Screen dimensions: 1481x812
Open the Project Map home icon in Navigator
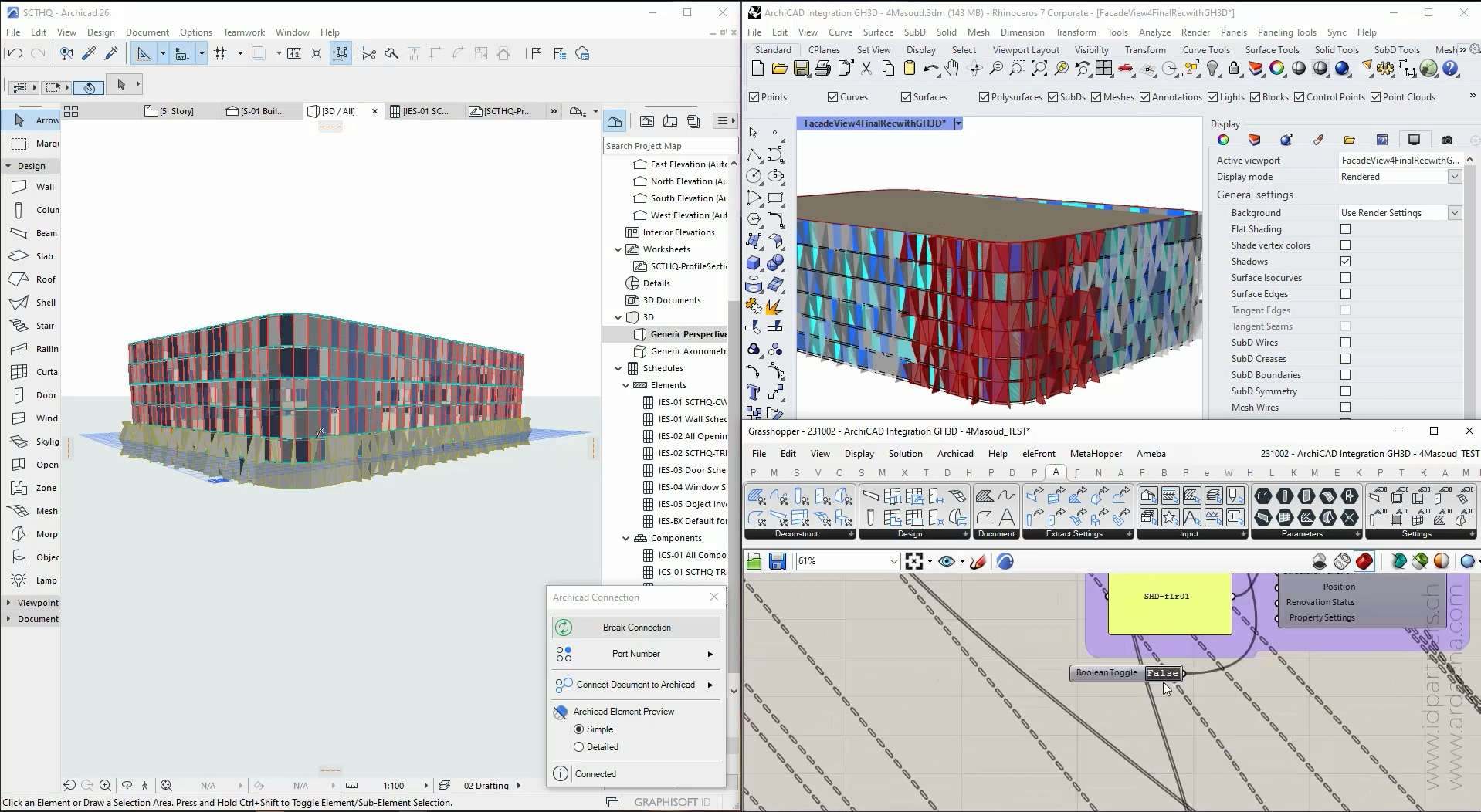615,121
